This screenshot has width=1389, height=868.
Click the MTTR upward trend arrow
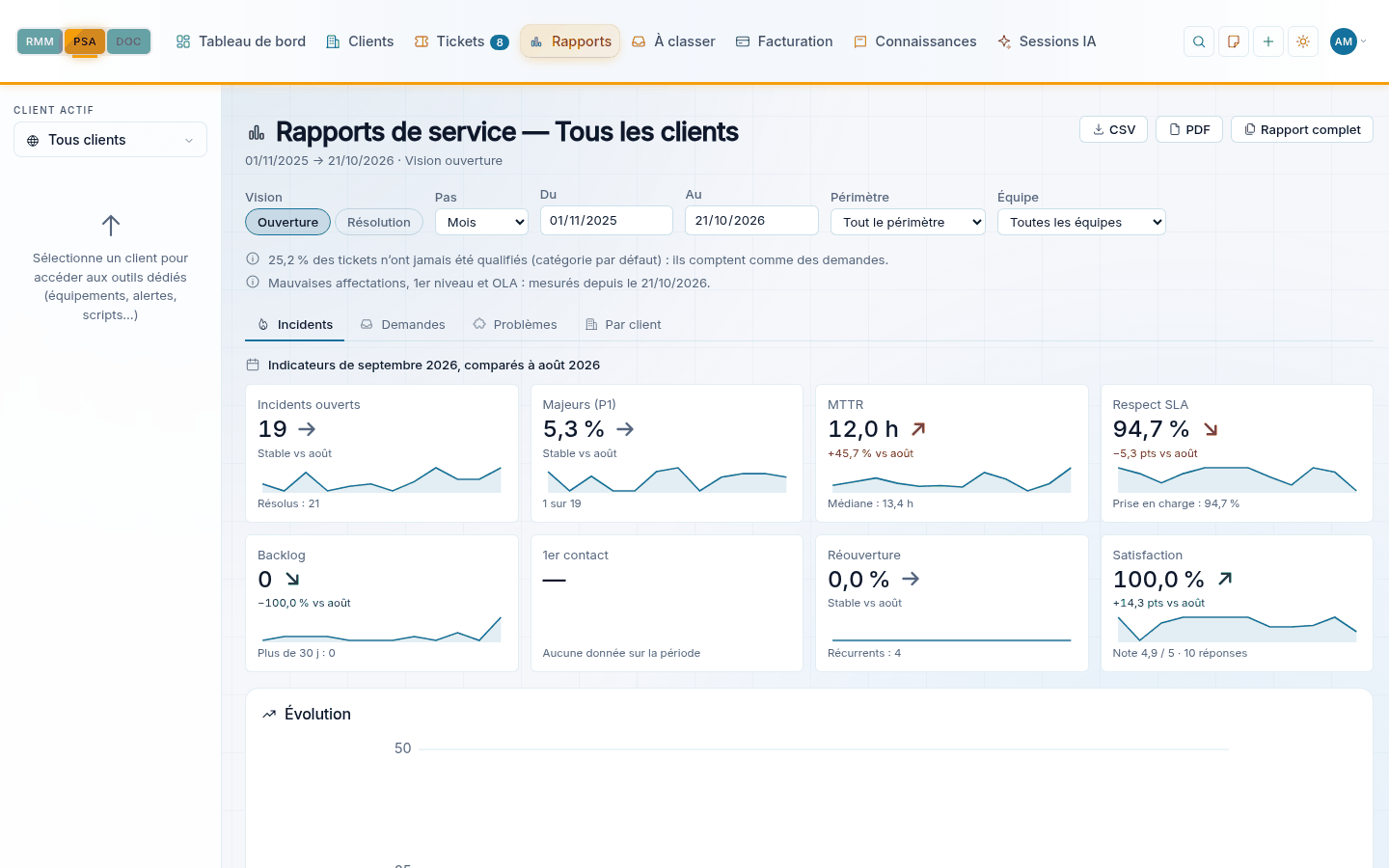click(x=918, y=429)
